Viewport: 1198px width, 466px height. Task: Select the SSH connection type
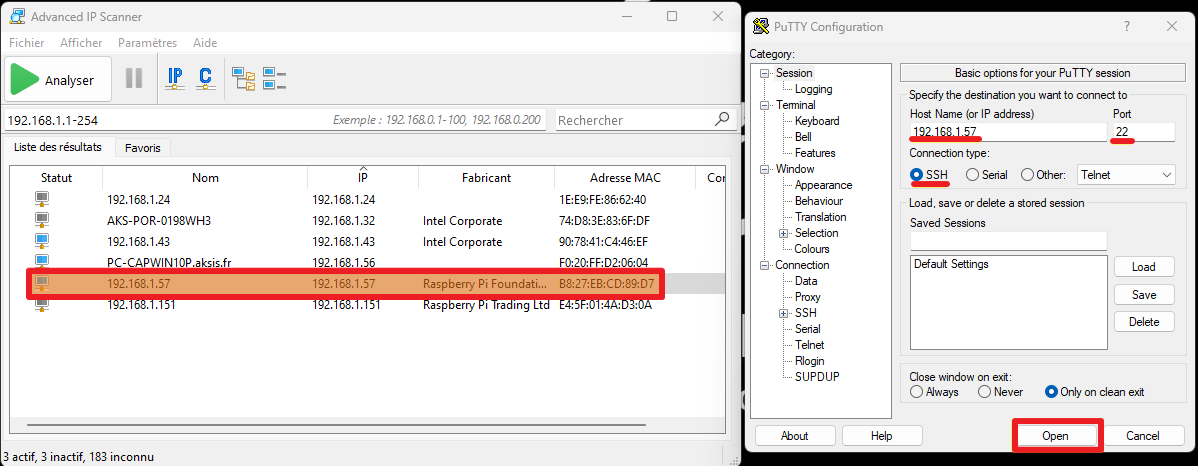pos(928,175)
